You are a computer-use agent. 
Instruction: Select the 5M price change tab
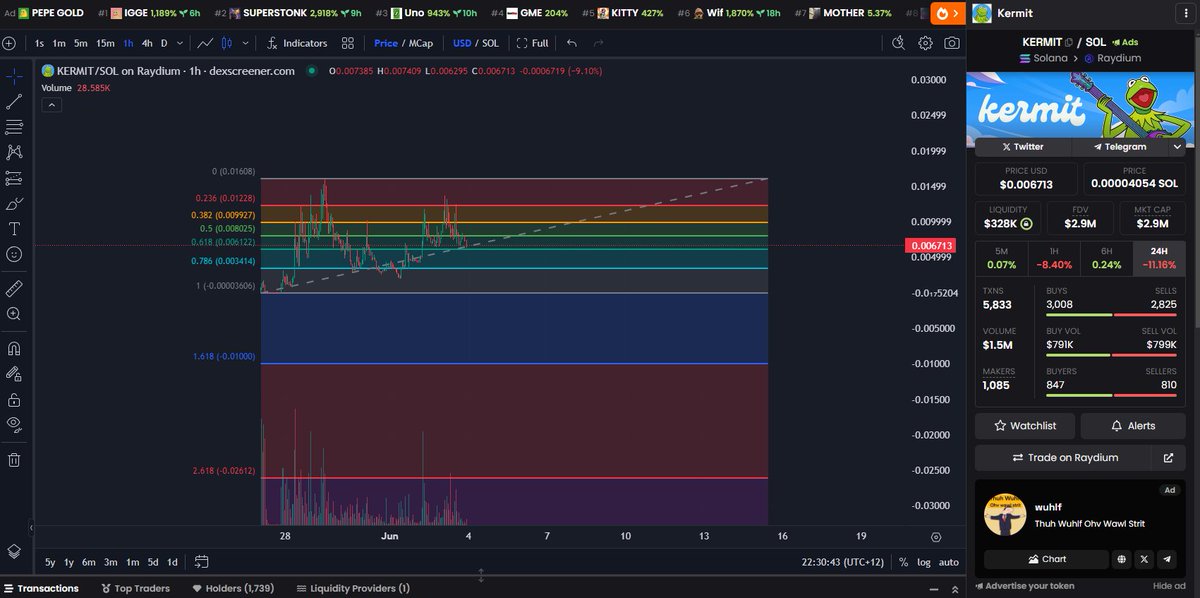(1000, 258)
